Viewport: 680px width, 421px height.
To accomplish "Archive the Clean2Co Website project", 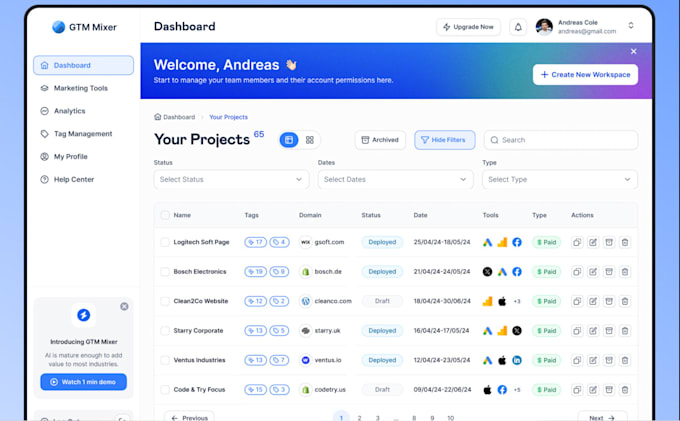I will (x=609, y=301).
